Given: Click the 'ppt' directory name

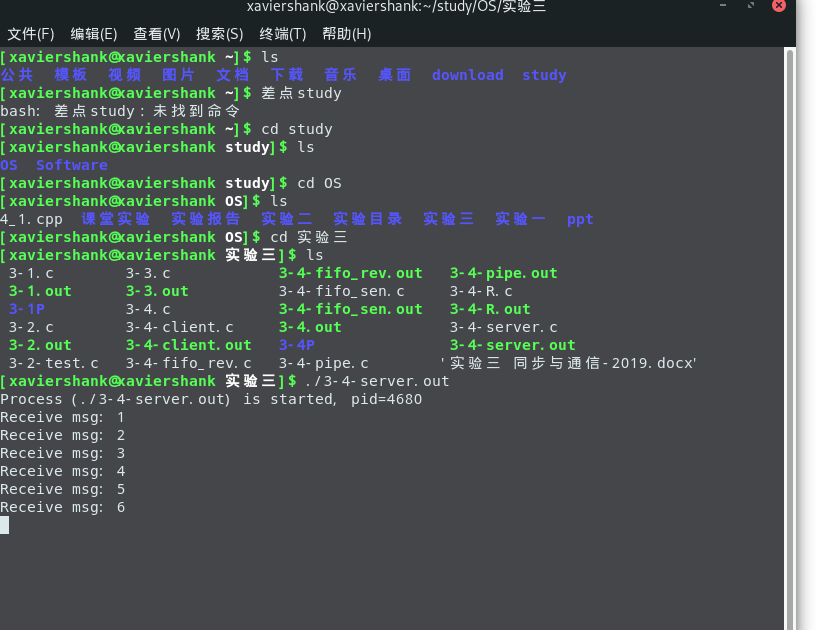Looking at the screenshot, I should pyautogui.click(x=580, y=219).
